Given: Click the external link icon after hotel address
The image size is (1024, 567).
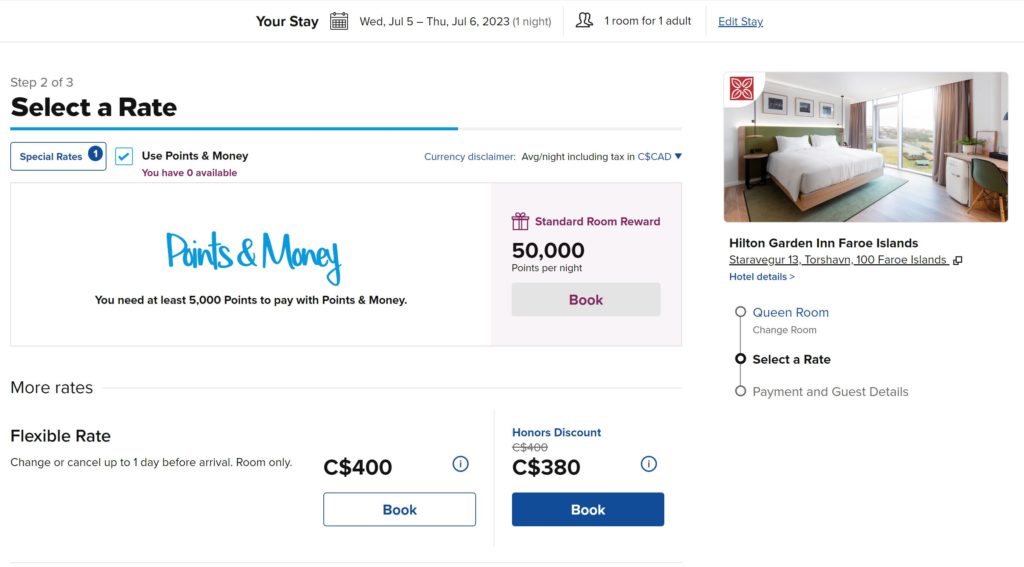Looking at the screenshot, I should coord(957,261).
